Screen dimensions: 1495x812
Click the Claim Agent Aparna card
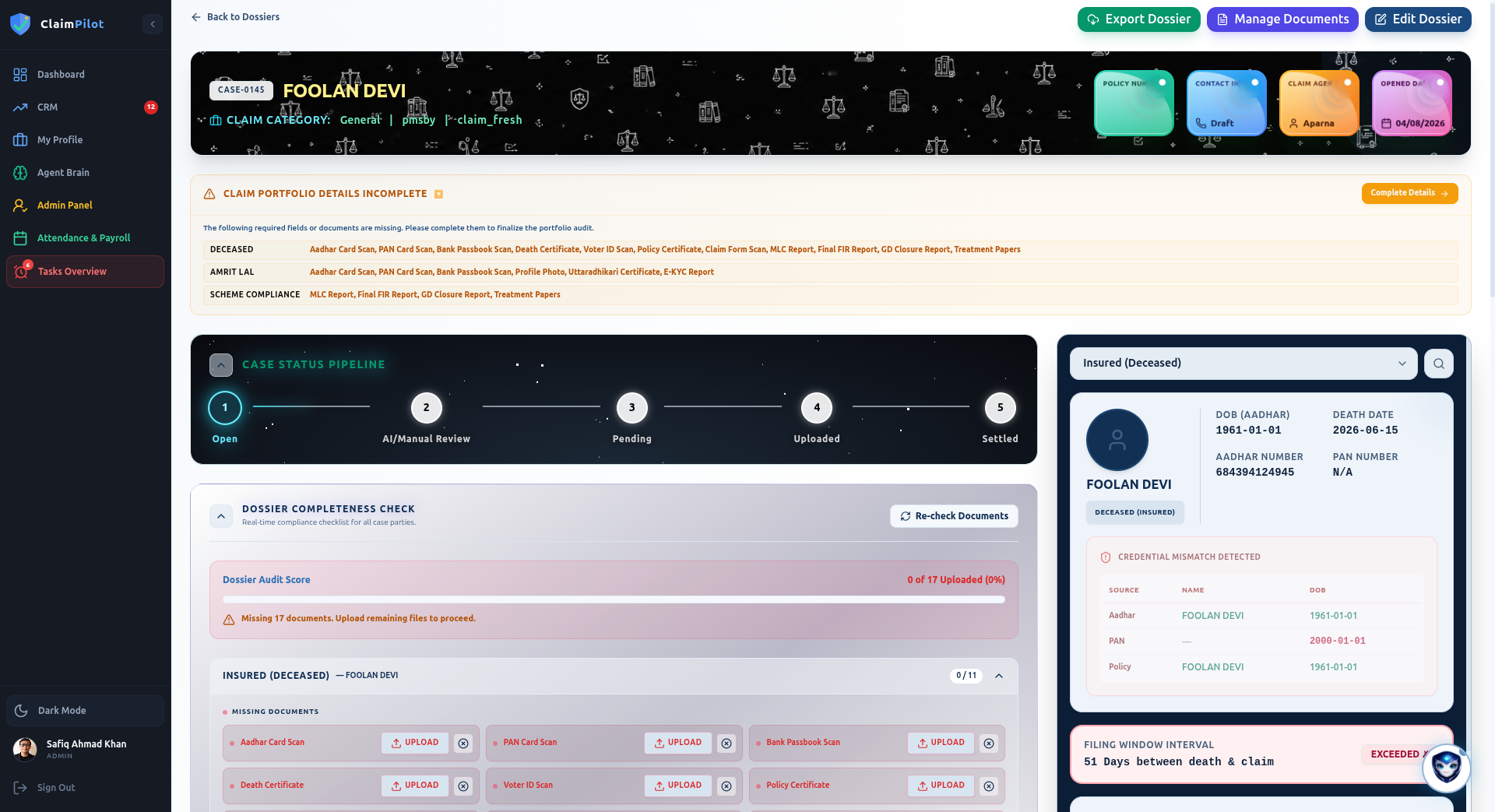(x=1319, y=103)
